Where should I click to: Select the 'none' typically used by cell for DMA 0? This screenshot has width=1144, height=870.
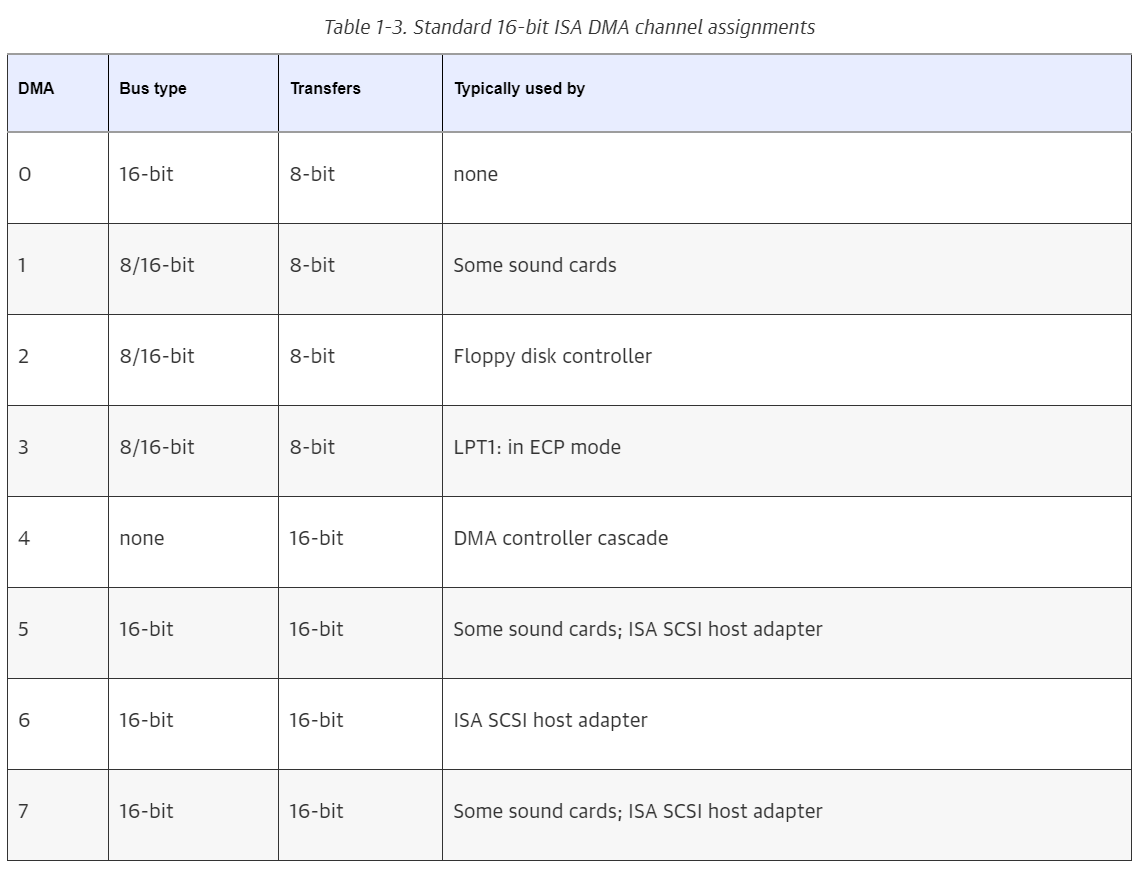[x=787, y=178]
